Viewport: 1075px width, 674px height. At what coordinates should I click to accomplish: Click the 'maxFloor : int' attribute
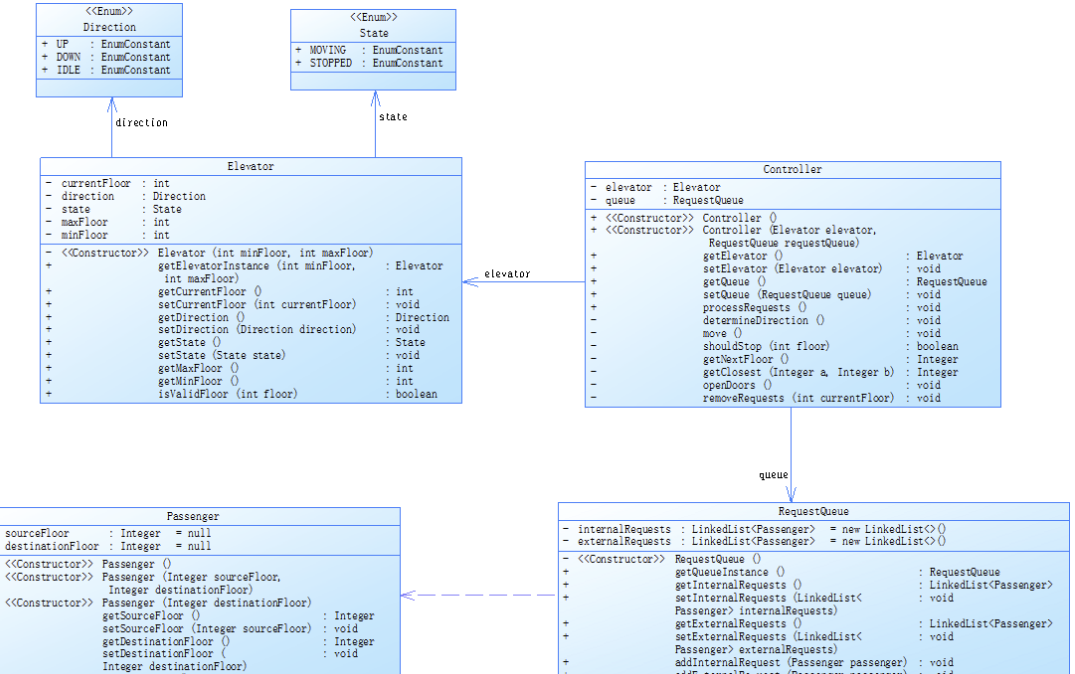coord(108,222)
